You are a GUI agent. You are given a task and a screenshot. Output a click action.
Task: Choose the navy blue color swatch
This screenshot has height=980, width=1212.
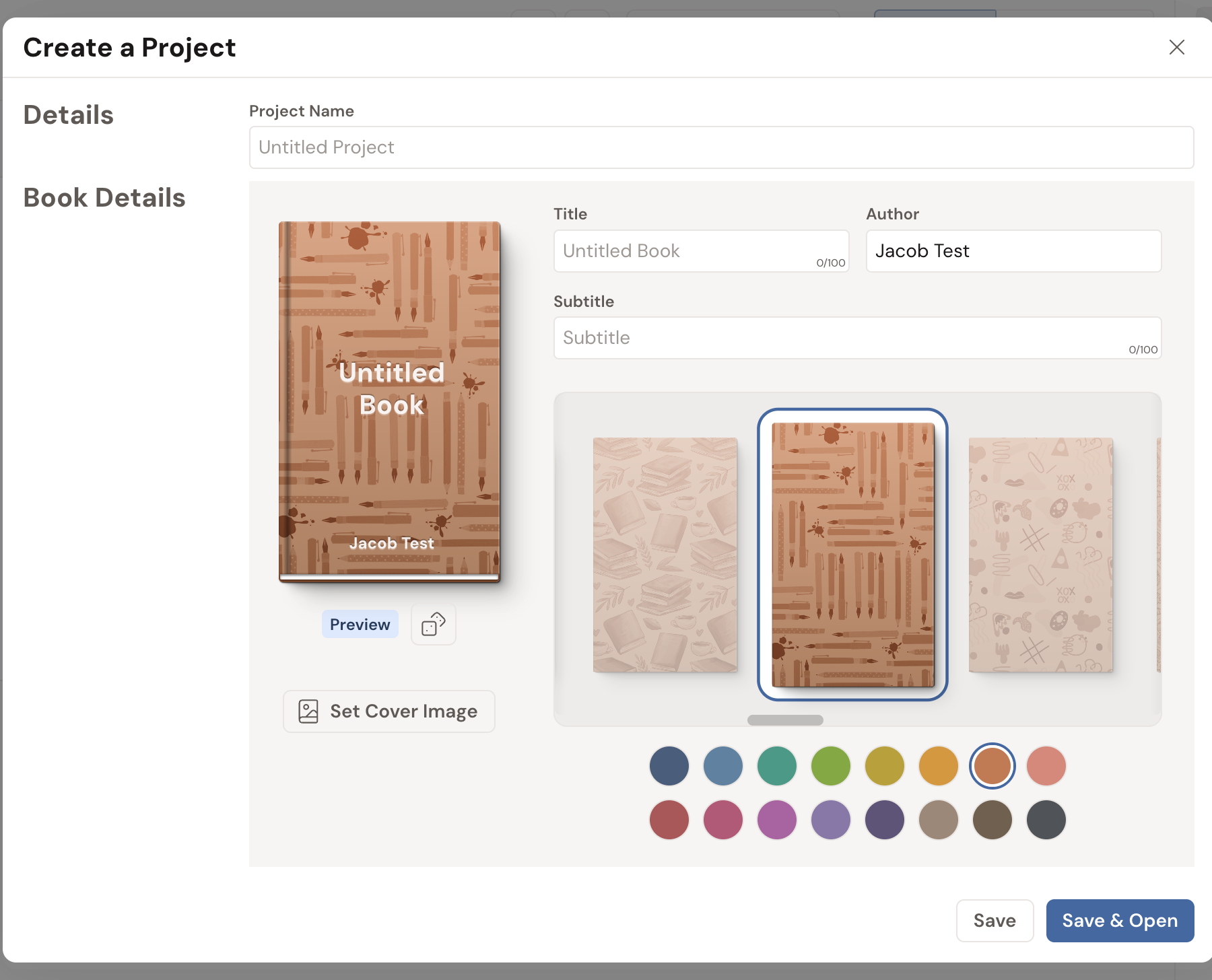pos(669,766)
